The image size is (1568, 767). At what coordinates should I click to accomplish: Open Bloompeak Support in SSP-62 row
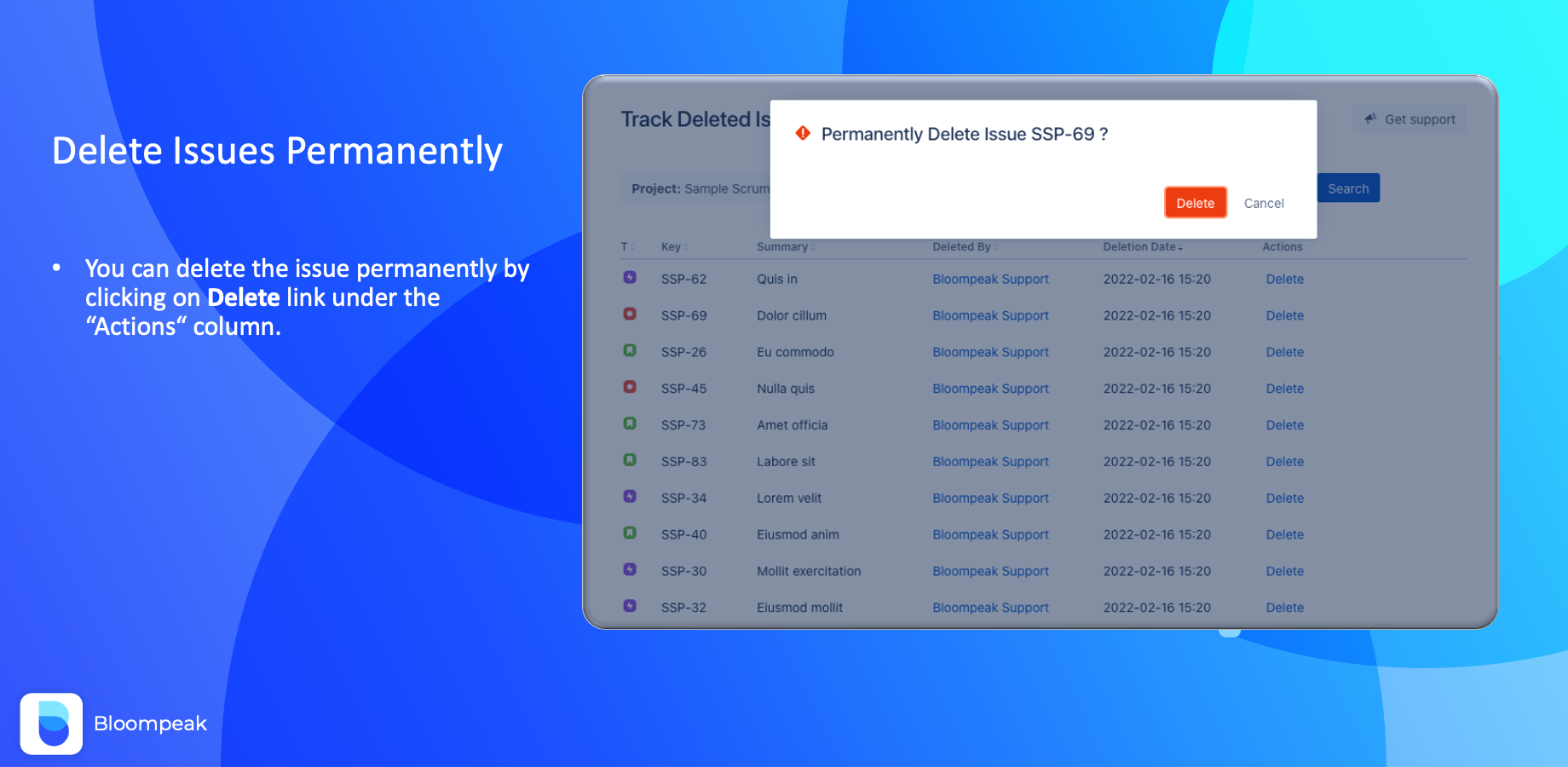click(990, 279)
